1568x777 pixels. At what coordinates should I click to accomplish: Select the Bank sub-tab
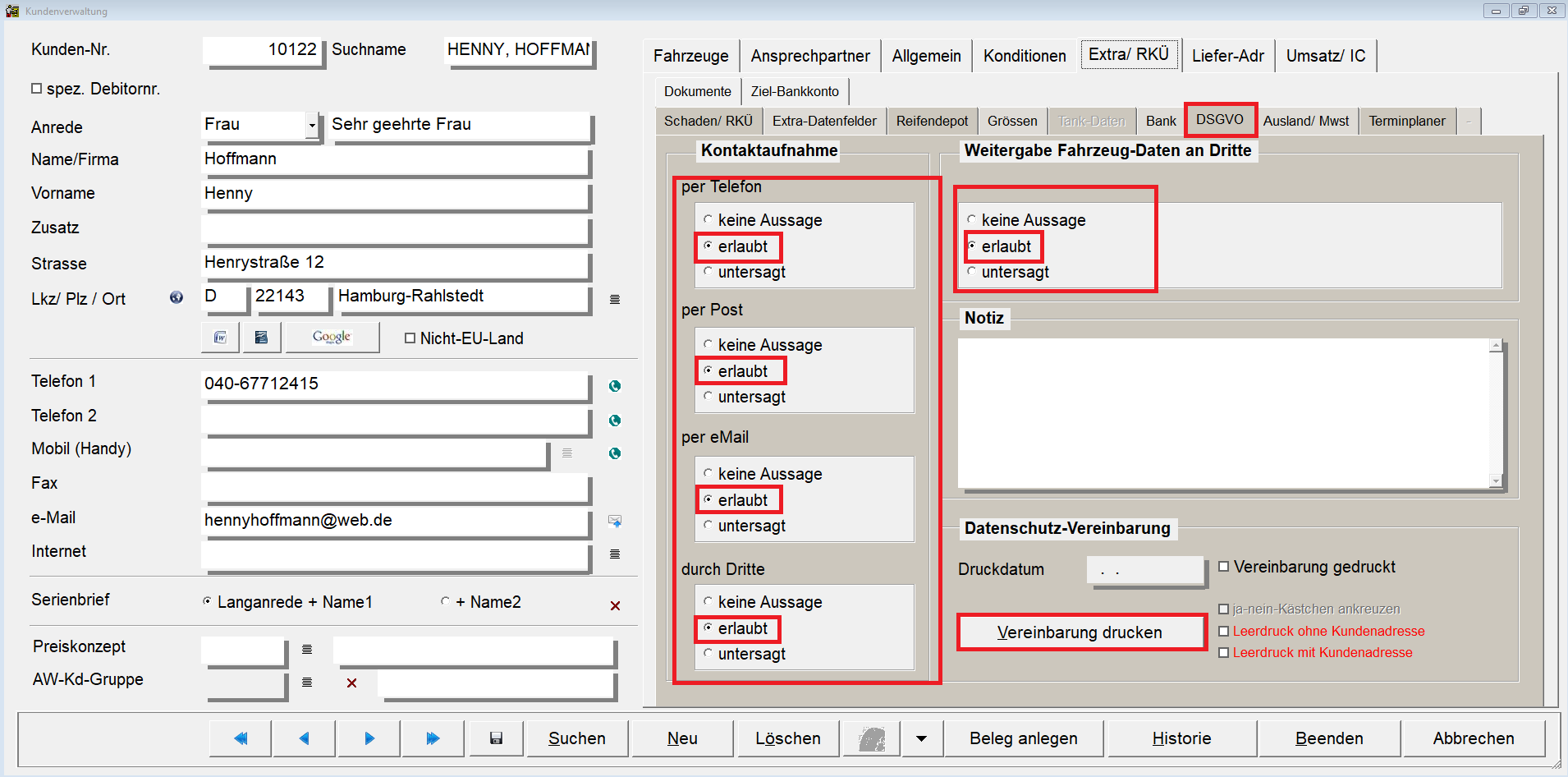click(x=1161, y=121)
